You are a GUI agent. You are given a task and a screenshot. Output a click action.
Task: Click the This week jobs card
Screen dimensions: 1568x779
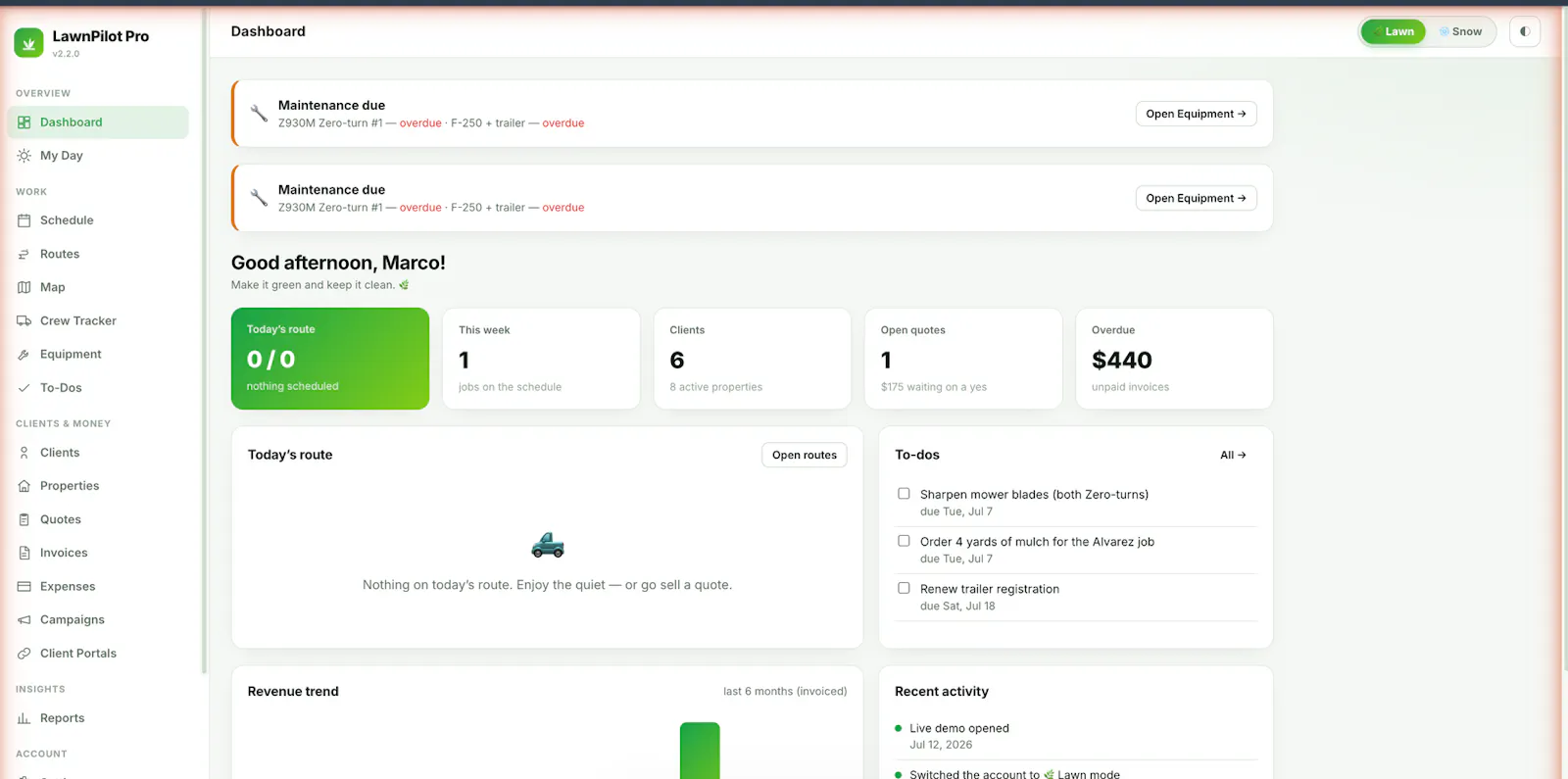point(541,359)
